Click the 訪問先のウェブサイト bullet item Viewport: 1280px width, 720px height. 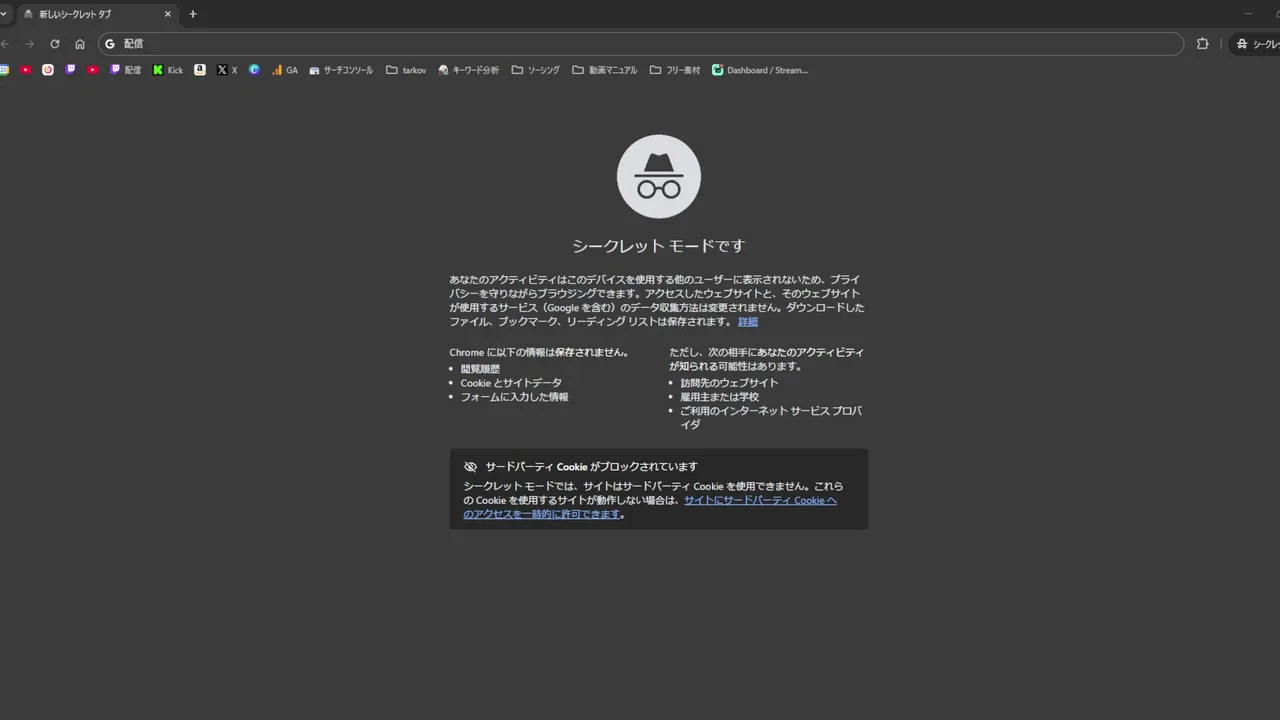click(729, 383)
